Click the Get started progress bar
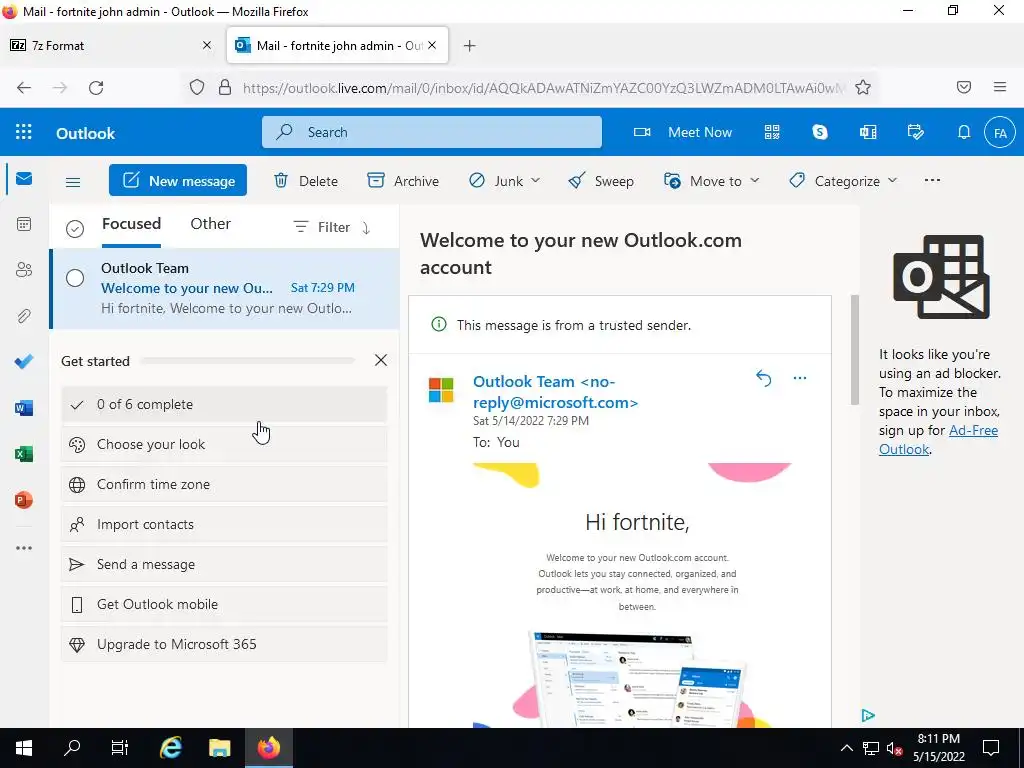This screenshot has width=1024, height=768. click(x=248, y=360)
